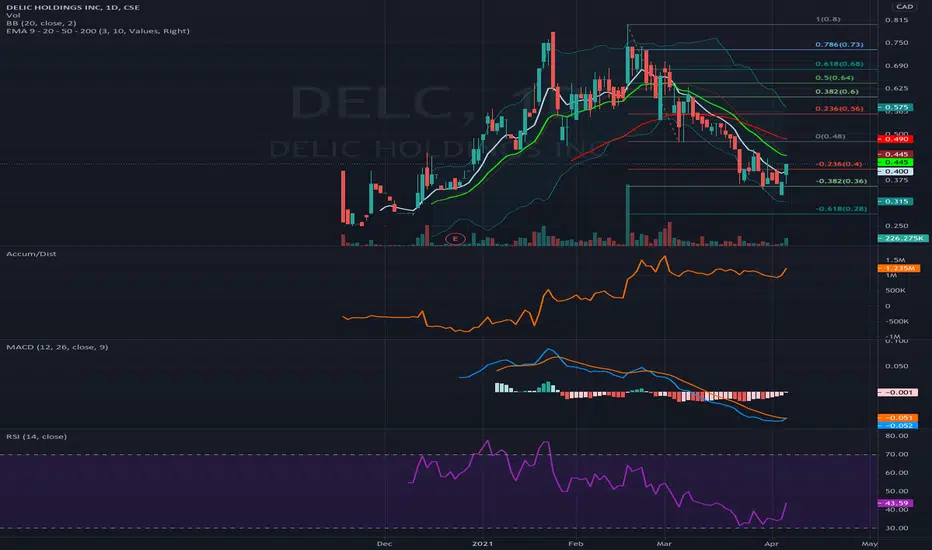Click 0.625 on the price scale
Image resolution: width=932 pixels, height=550 pixels.
pyautogui.click(x=896, y=88)
